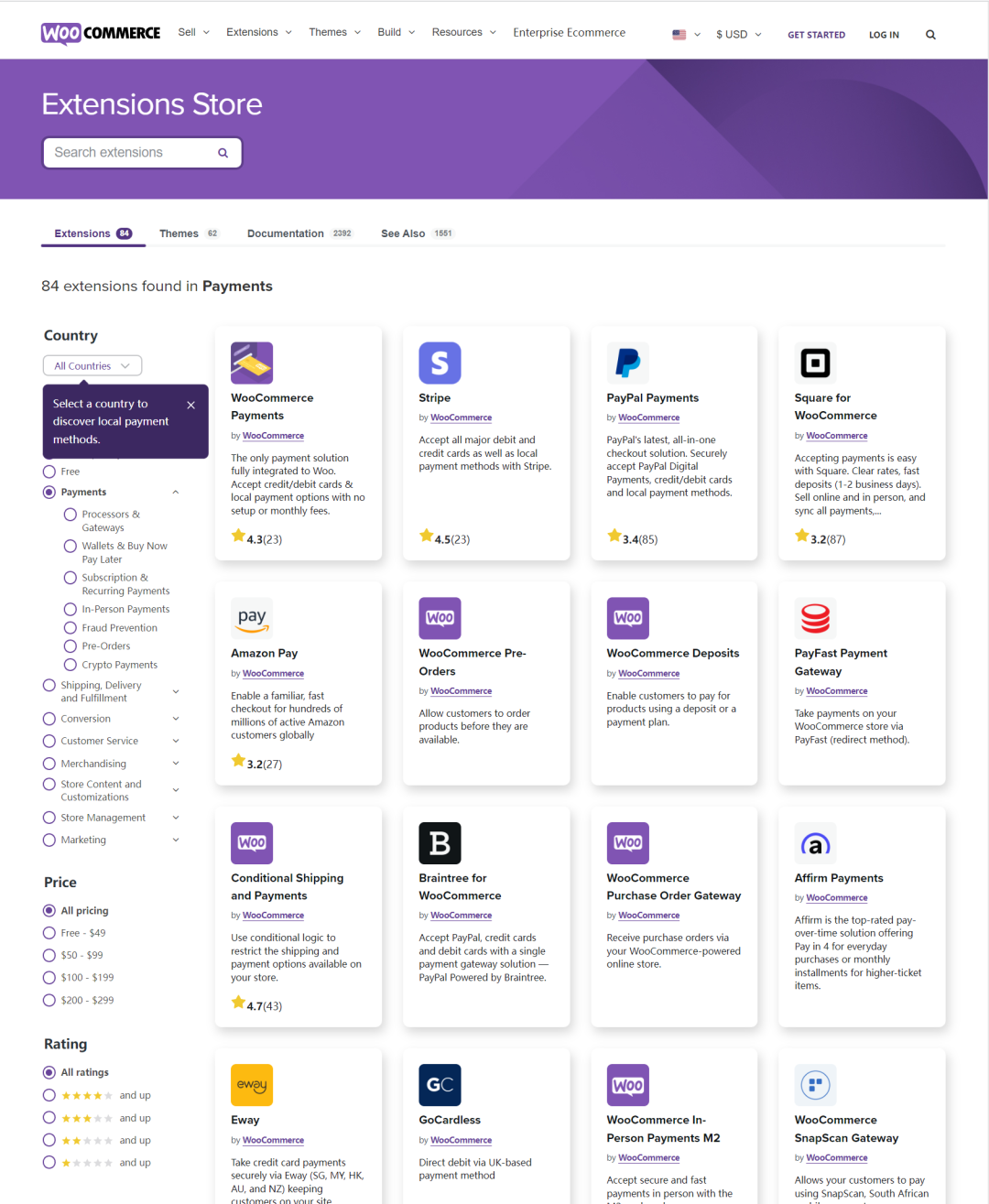Click the GoCardless extension icon
The width and height of the screenshot is (989, 1204).
440,1084
